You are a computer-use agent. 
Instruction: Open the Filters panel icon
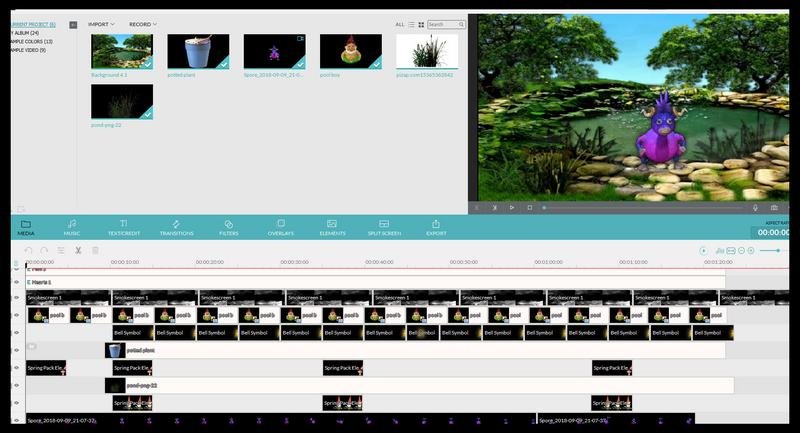pyautogui.click(x=229, y=223)
